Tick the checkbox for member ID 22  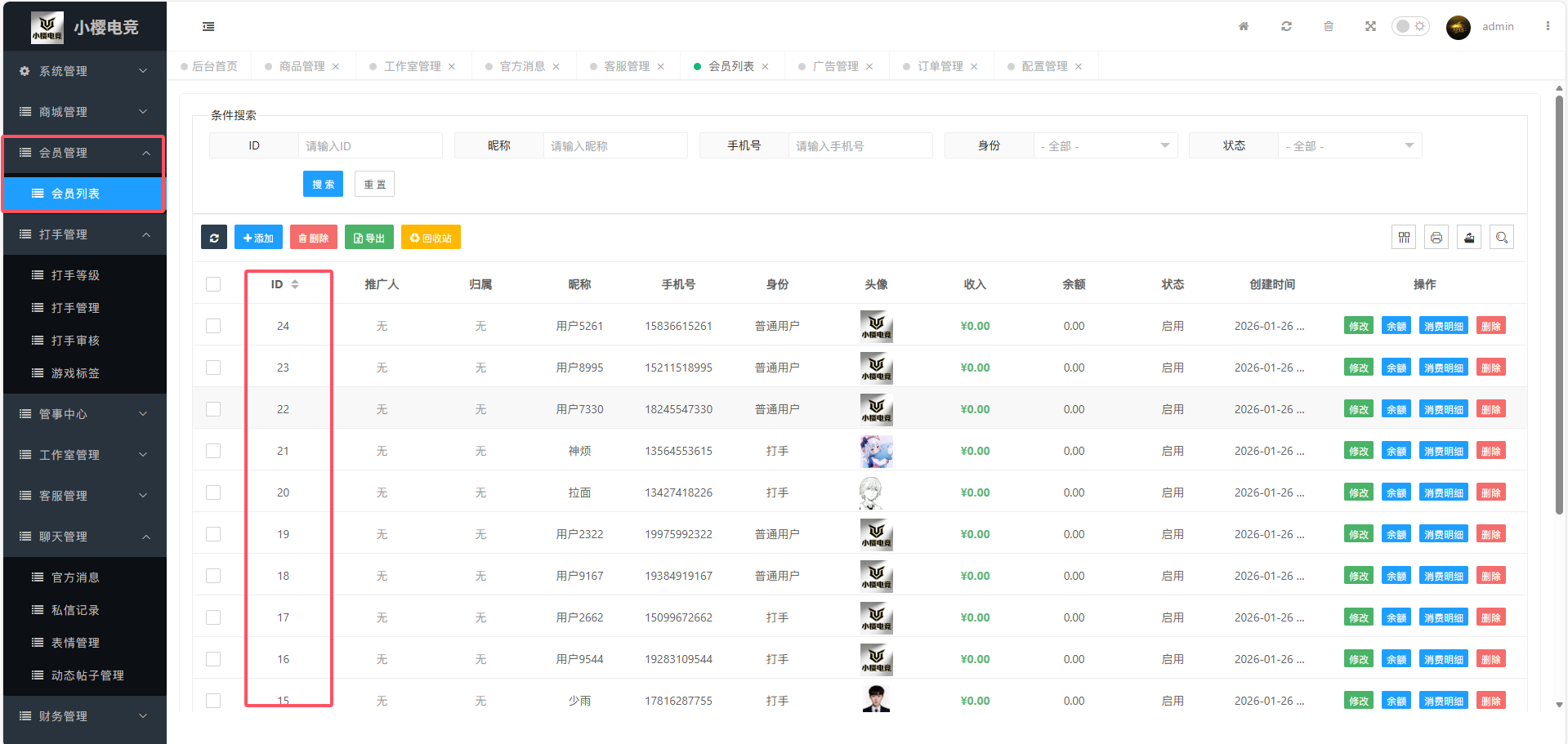[x=213, y=409]
